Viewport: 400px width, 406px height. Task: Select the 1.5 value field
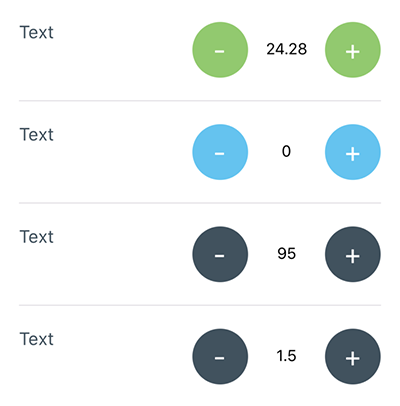286,356
